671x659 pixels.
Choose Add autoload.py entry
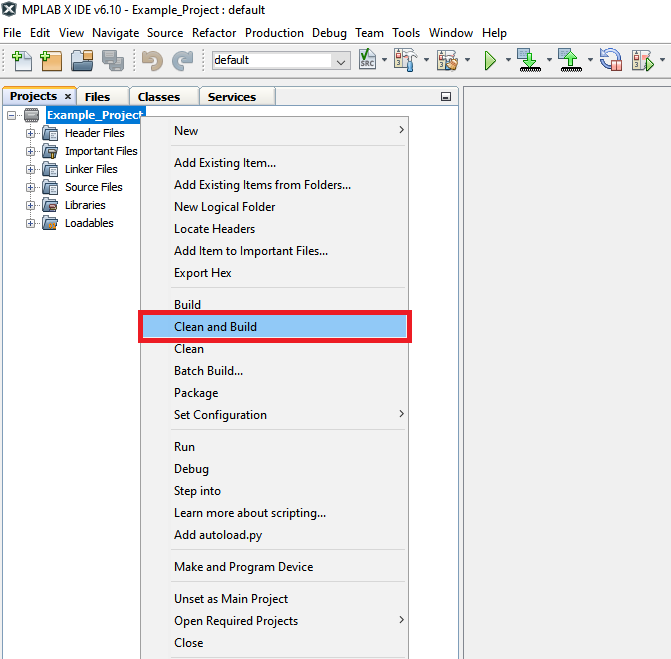274,534
